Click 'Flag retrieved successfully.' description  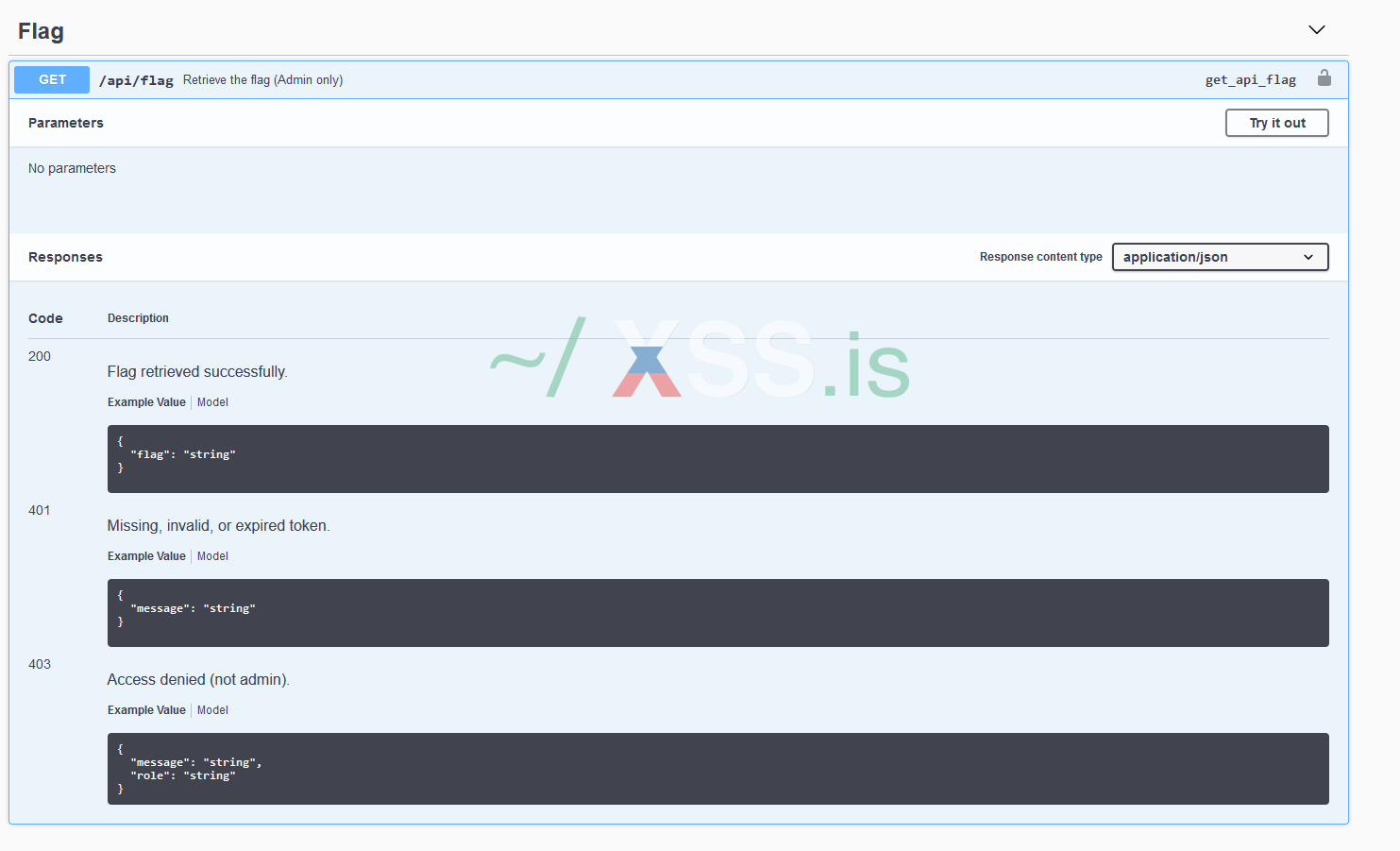point(197,372)
